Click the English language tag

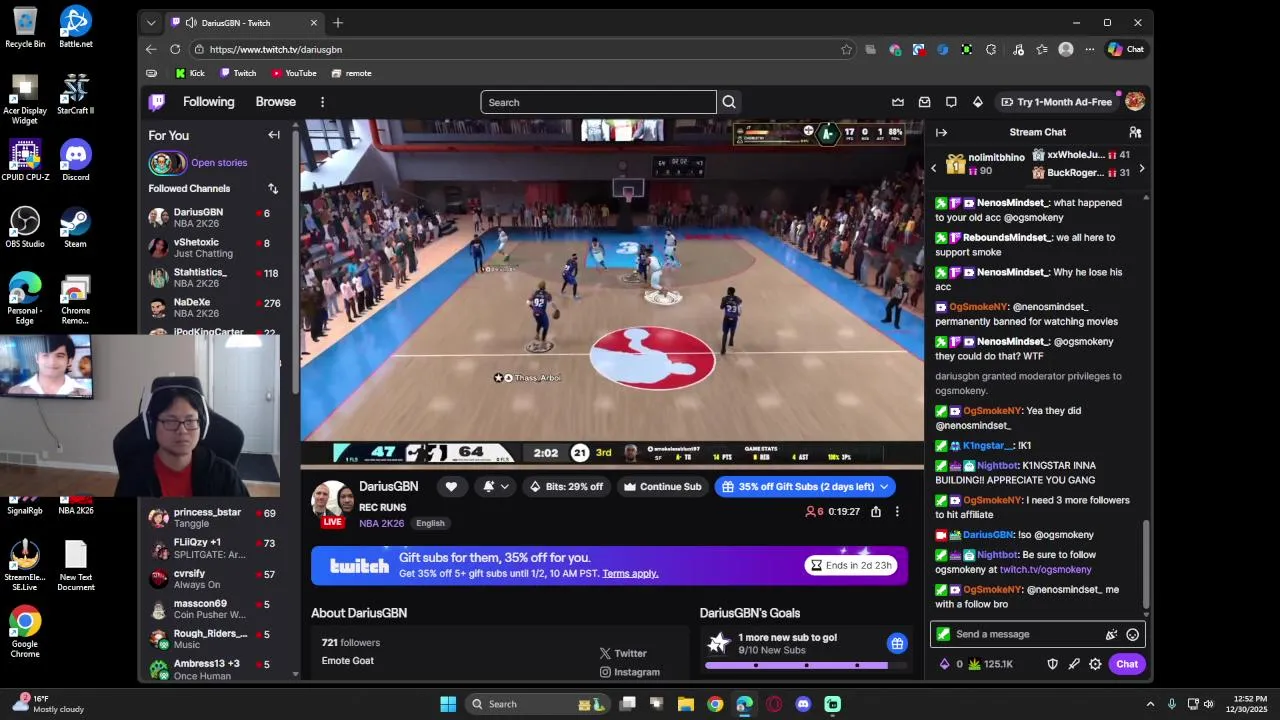pyautogui.click(x=430, y=523)
